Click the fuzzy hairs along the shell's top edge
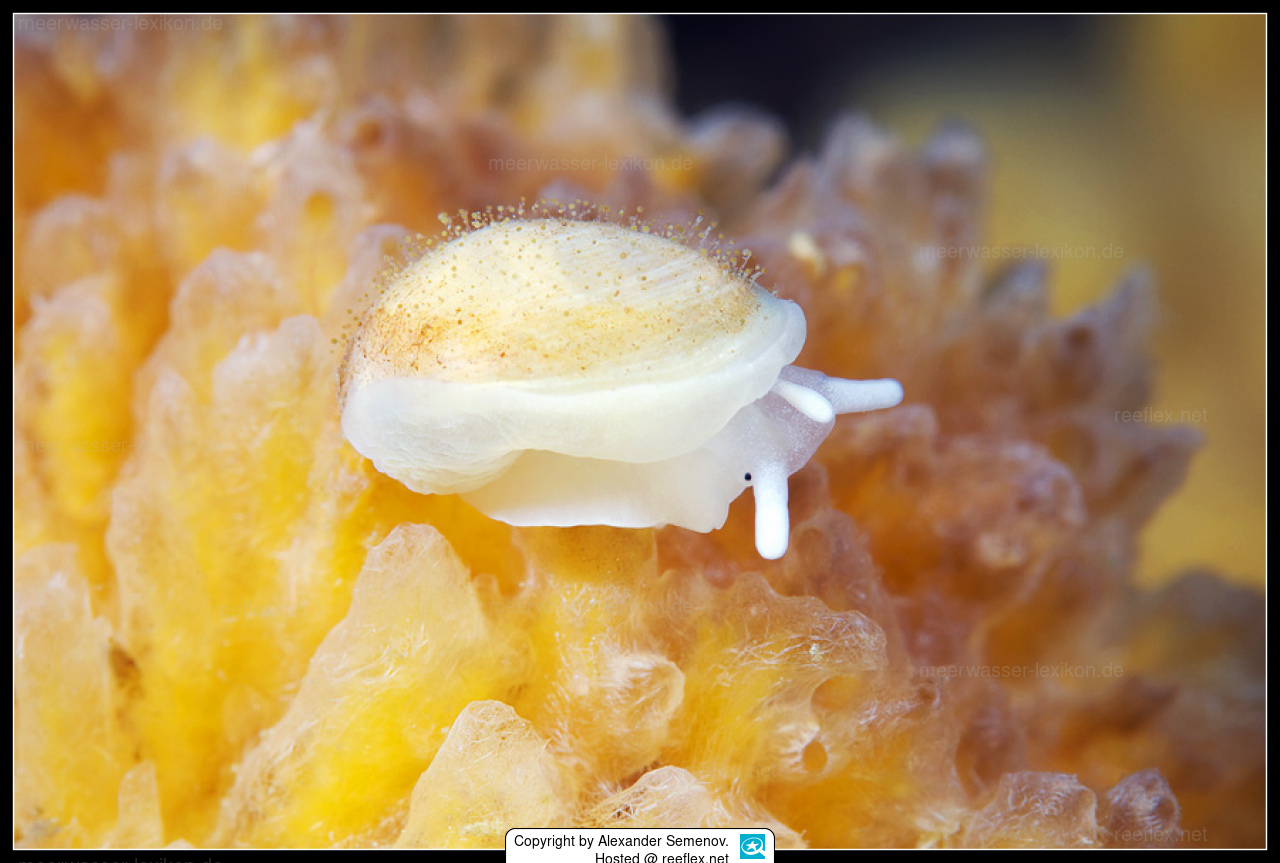The height and width of the screenshot is (863, 1280). tap(580, 212)
